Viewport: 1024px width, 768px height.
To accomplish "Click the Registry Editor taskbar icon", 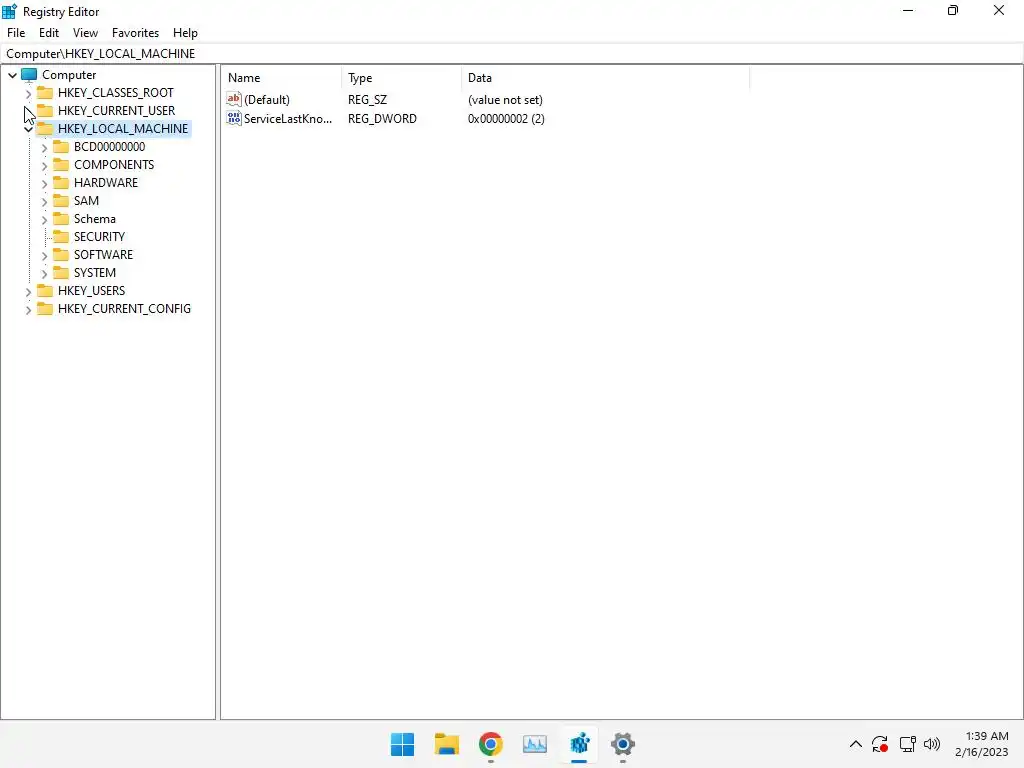I will pyautogui.click(x=579, y=744).
